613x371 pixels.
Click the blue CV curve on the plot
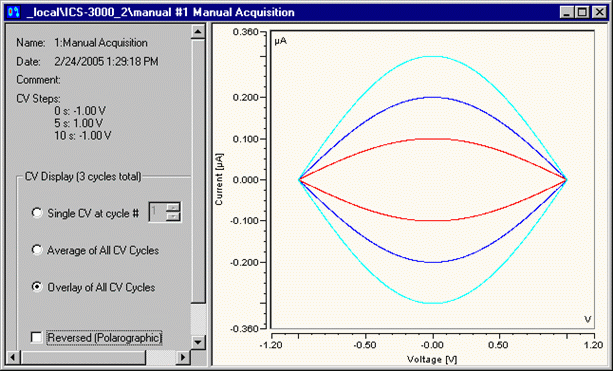tap(433, 97)
